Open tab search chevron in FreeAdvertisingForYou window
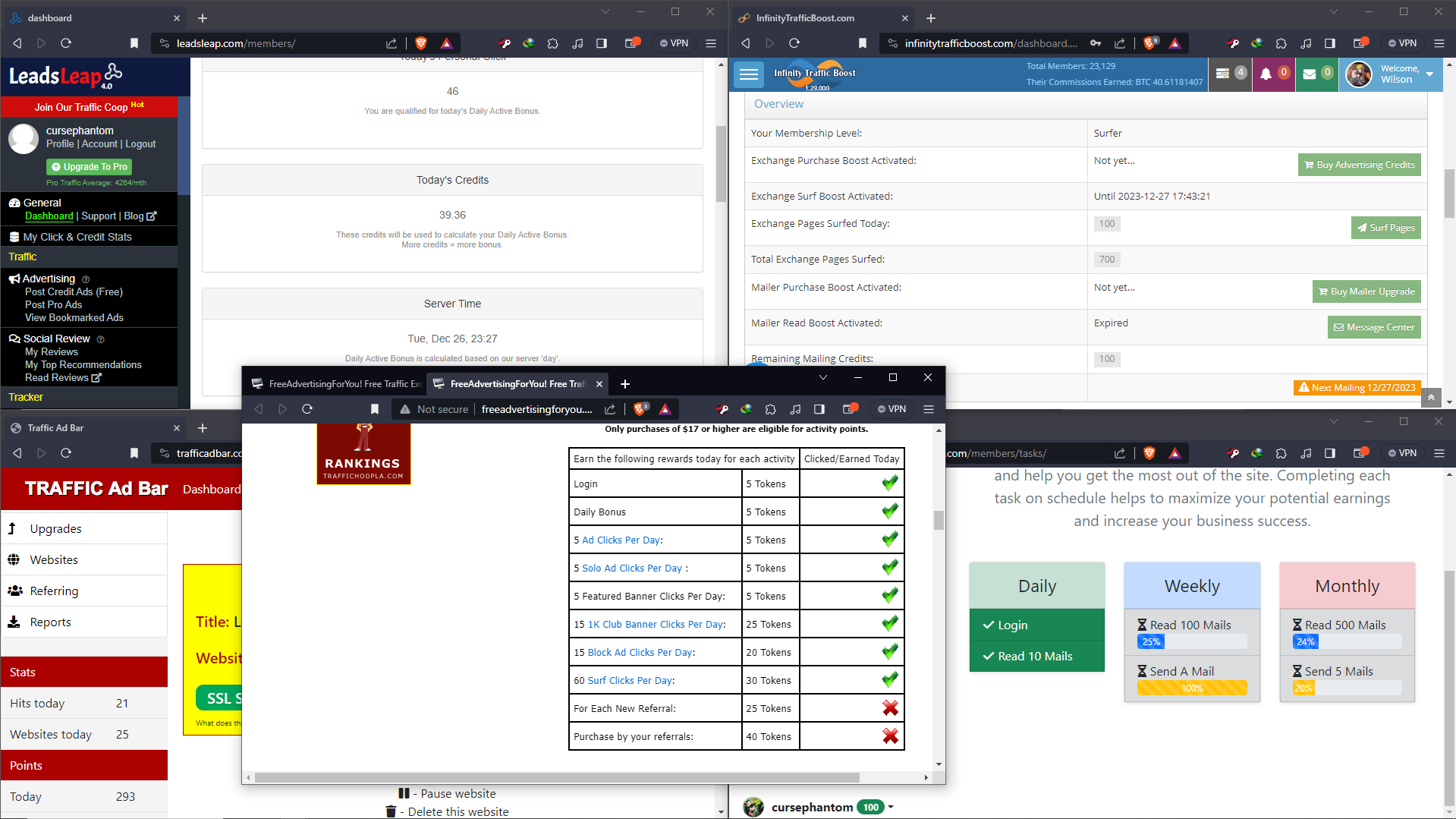This screenshot has width=1456, height=819. coord(823,377)
